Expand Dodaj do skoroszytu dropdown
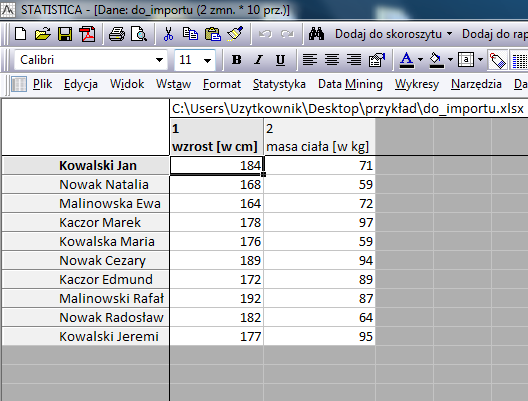The width and height of the screenshot is (528, 401). pyautogui.click(x=450, y=34)
